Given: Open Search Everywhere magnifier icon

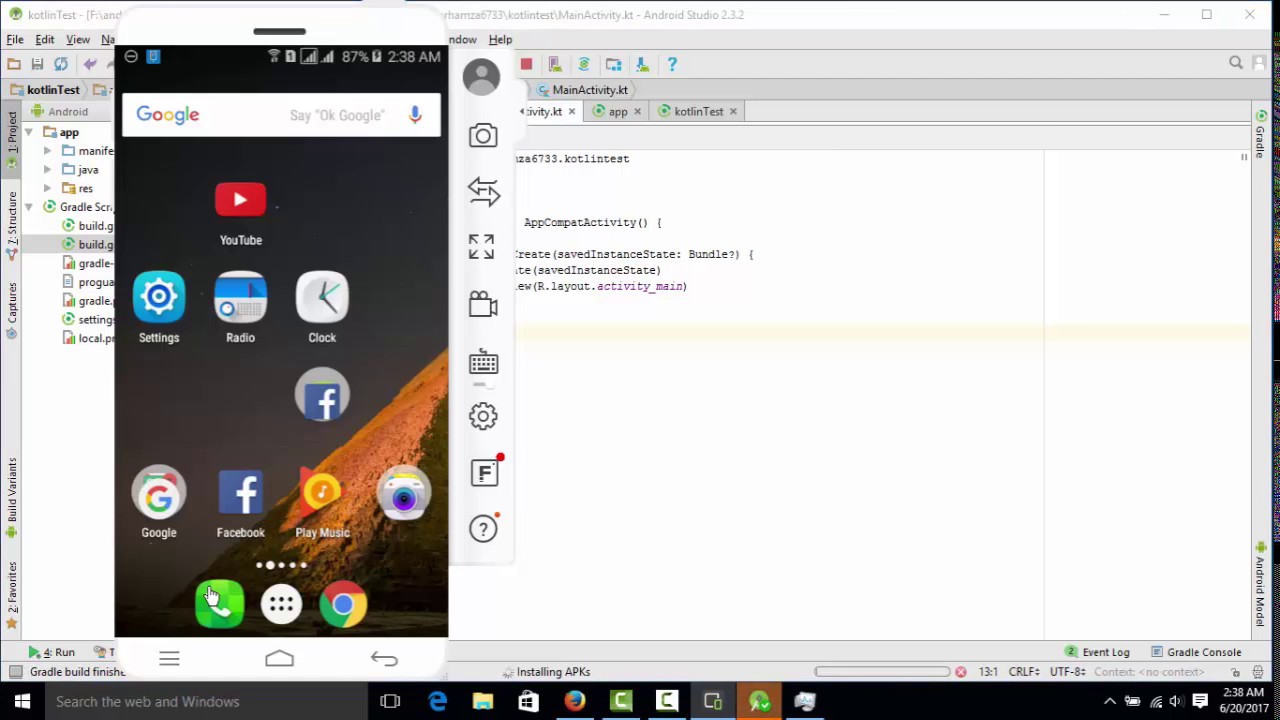Looking at the screenshot, I should (x=1236, y=63).
